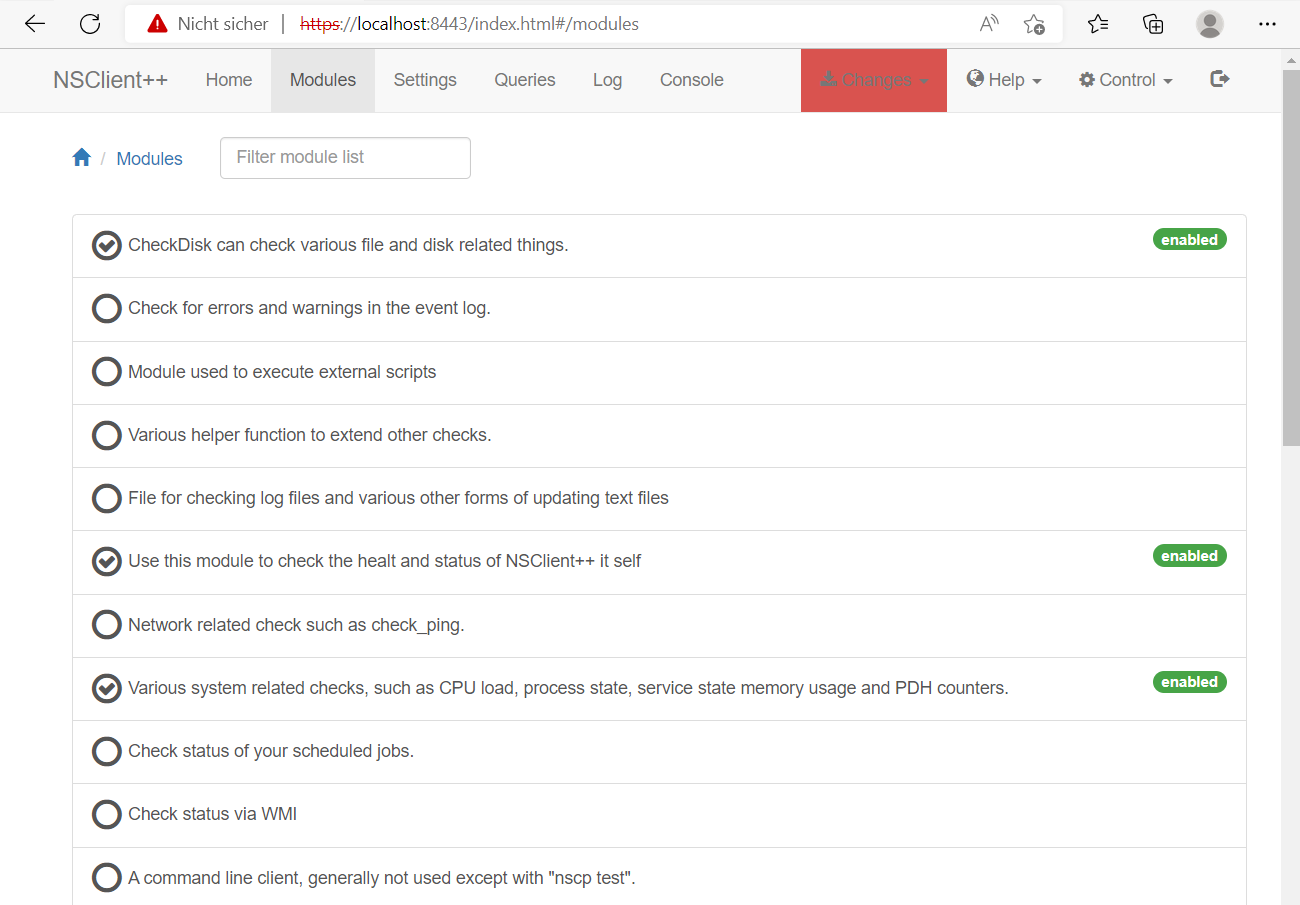Go back with browser back arrow
The height and width of the screenshot is (905, 1300).
(35, 24)
